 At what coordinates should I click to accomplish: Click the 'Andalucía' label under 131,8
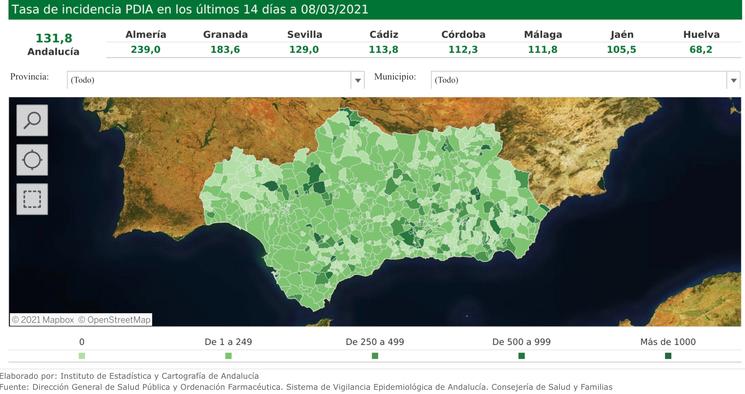pos(53,52)
